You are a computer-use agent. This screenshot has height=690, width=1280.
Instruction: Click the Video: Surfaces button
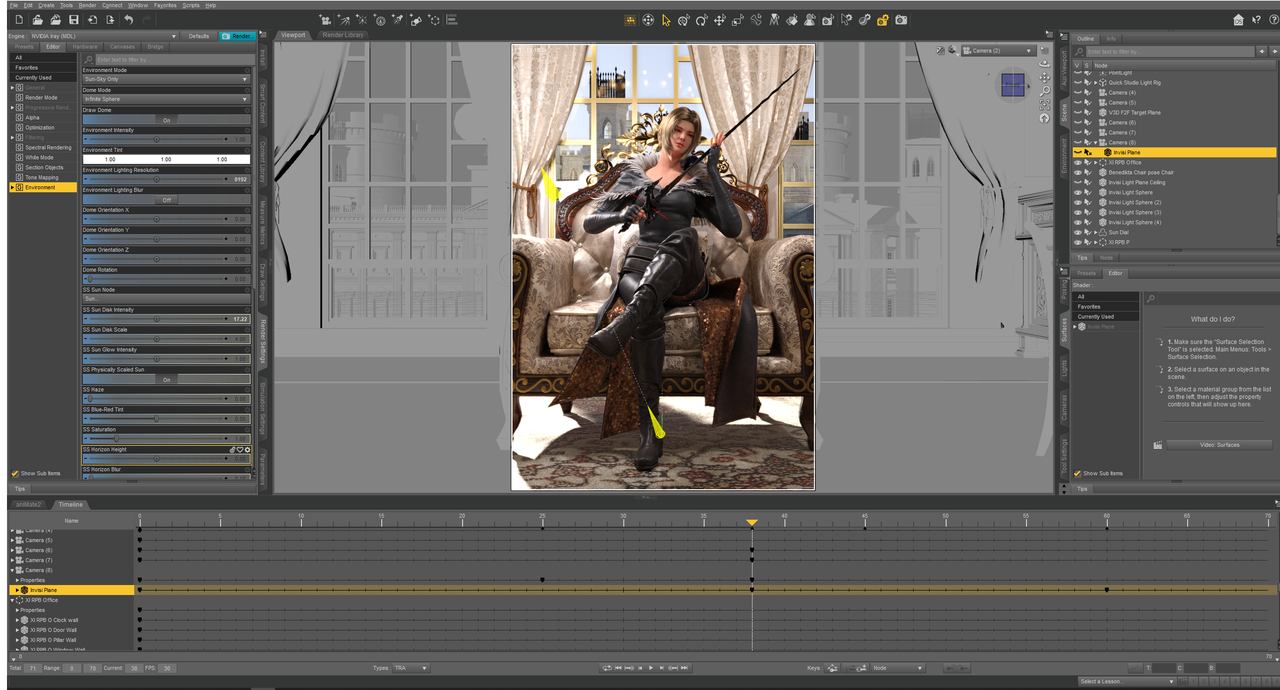point(1219,444)
